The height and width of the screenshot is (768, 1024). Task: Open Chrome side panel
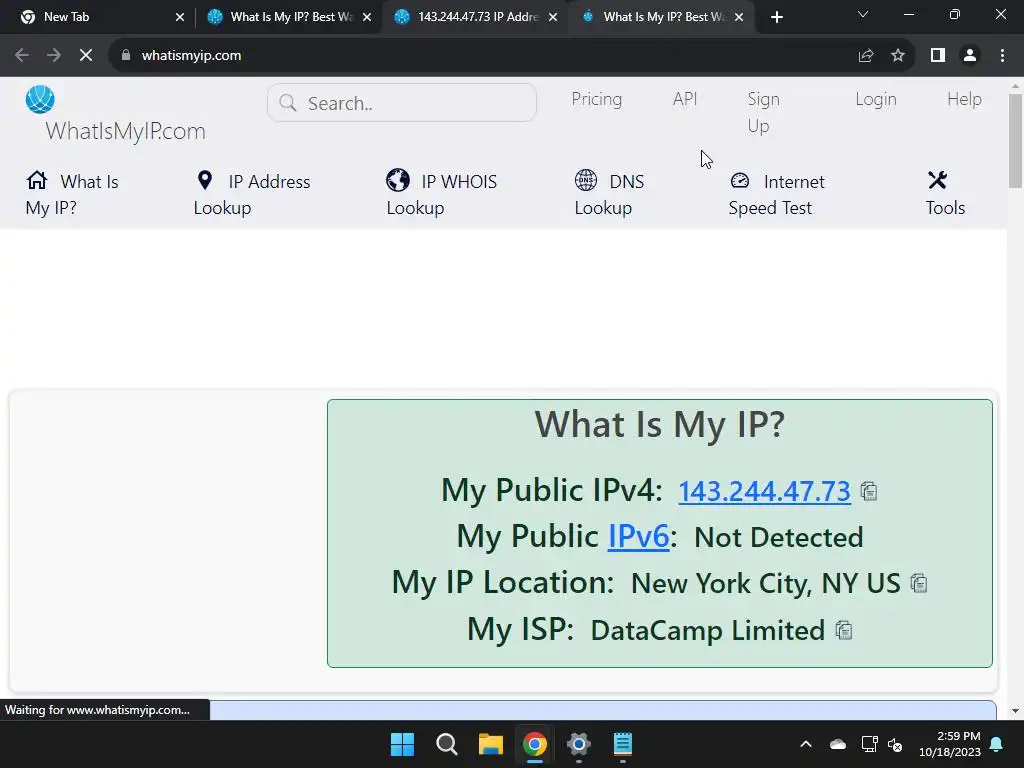938,56
